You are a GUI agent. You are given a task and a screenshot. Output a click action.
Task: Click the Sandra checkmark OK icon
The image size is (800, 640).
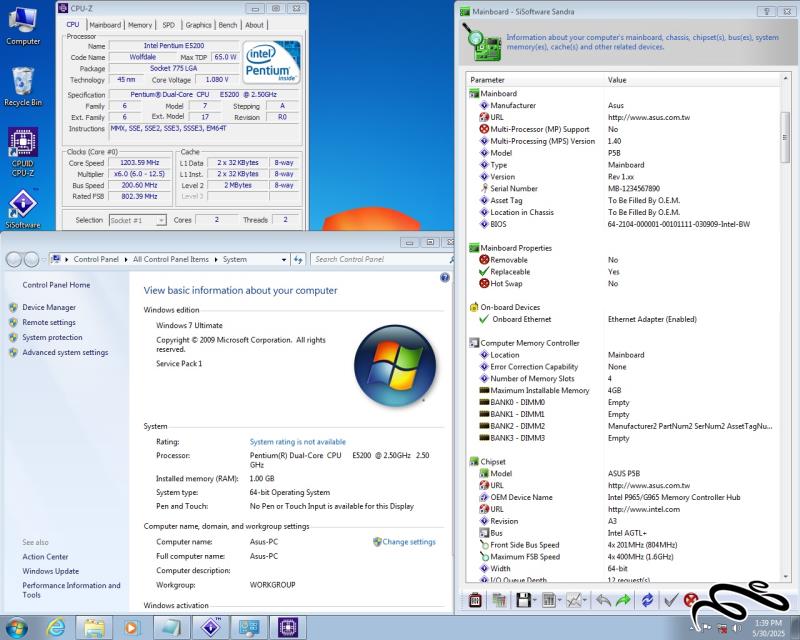click(x=670, y=600)
